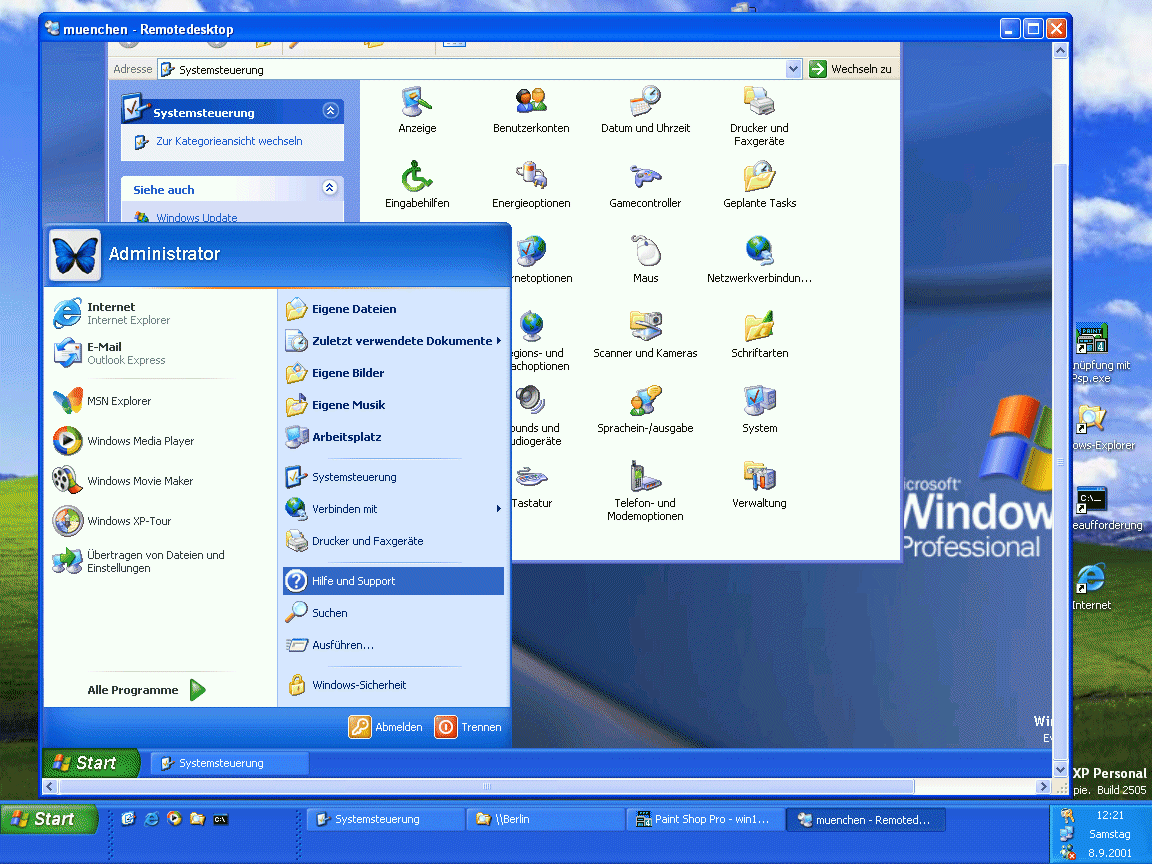Screen dimensions: 1152x864
Task: Click the command prompt quick launch icon
Action: pyautogui.click(x=220, y=819)
